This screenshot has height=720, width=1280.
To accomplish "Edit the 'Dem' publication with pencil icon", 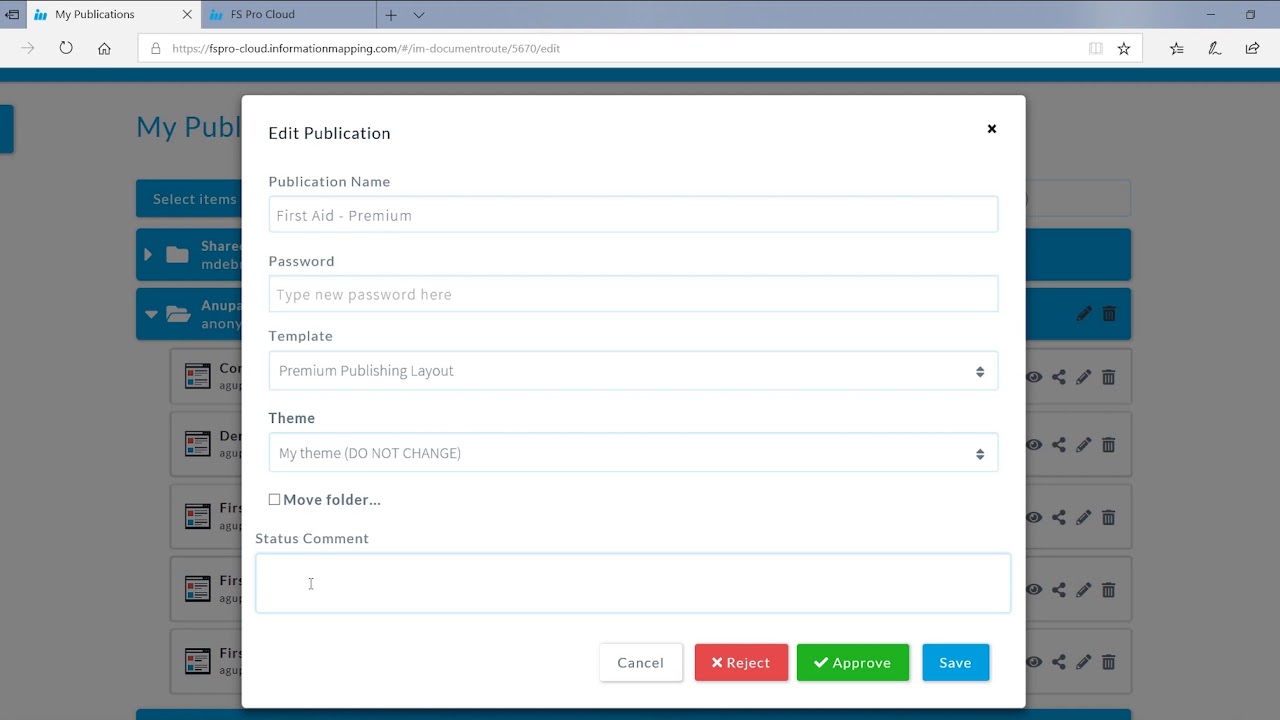I will pyautogui.click(x=1083, y=445).
